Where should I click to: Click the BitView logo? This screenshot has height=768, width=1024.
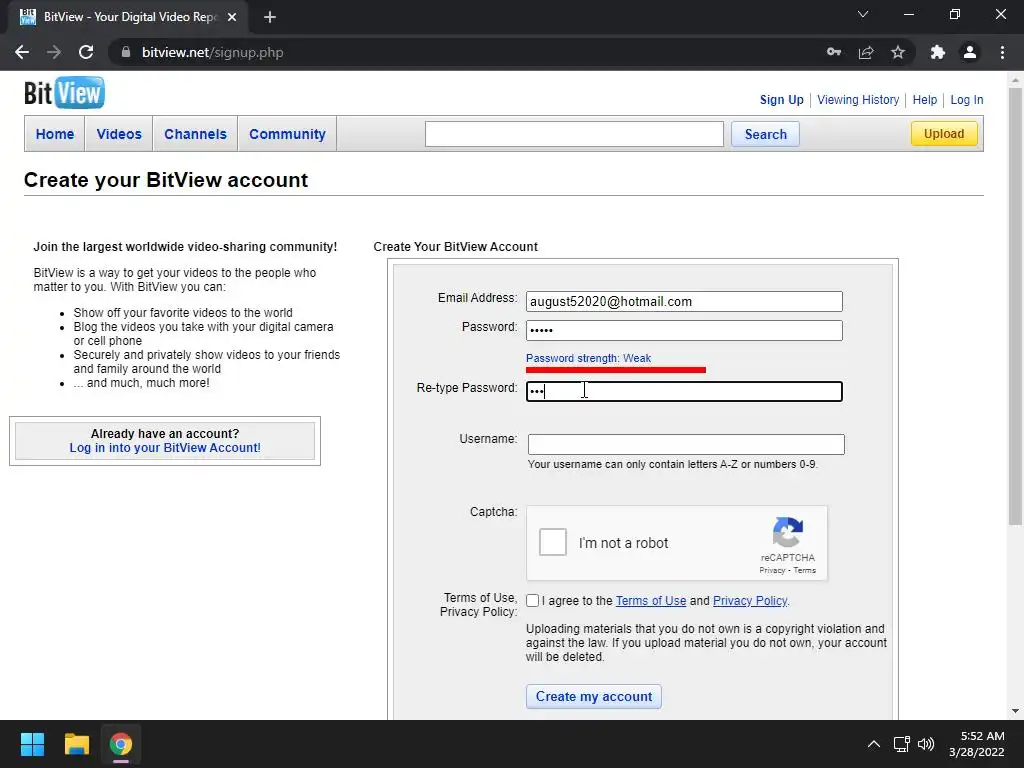point(64,93)
